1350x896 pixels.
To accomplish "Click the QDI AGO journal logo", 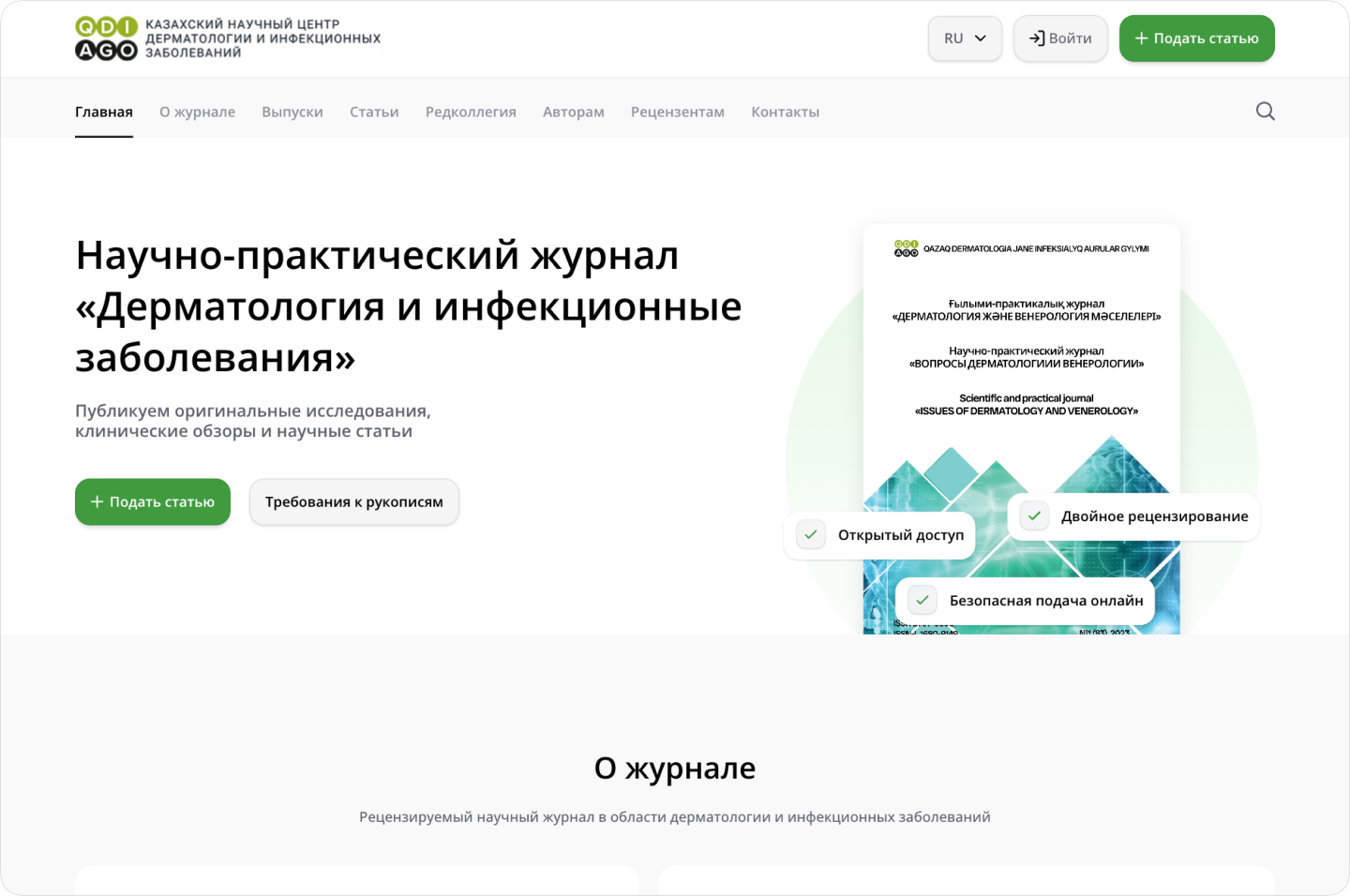I will [x=105, y=37].
